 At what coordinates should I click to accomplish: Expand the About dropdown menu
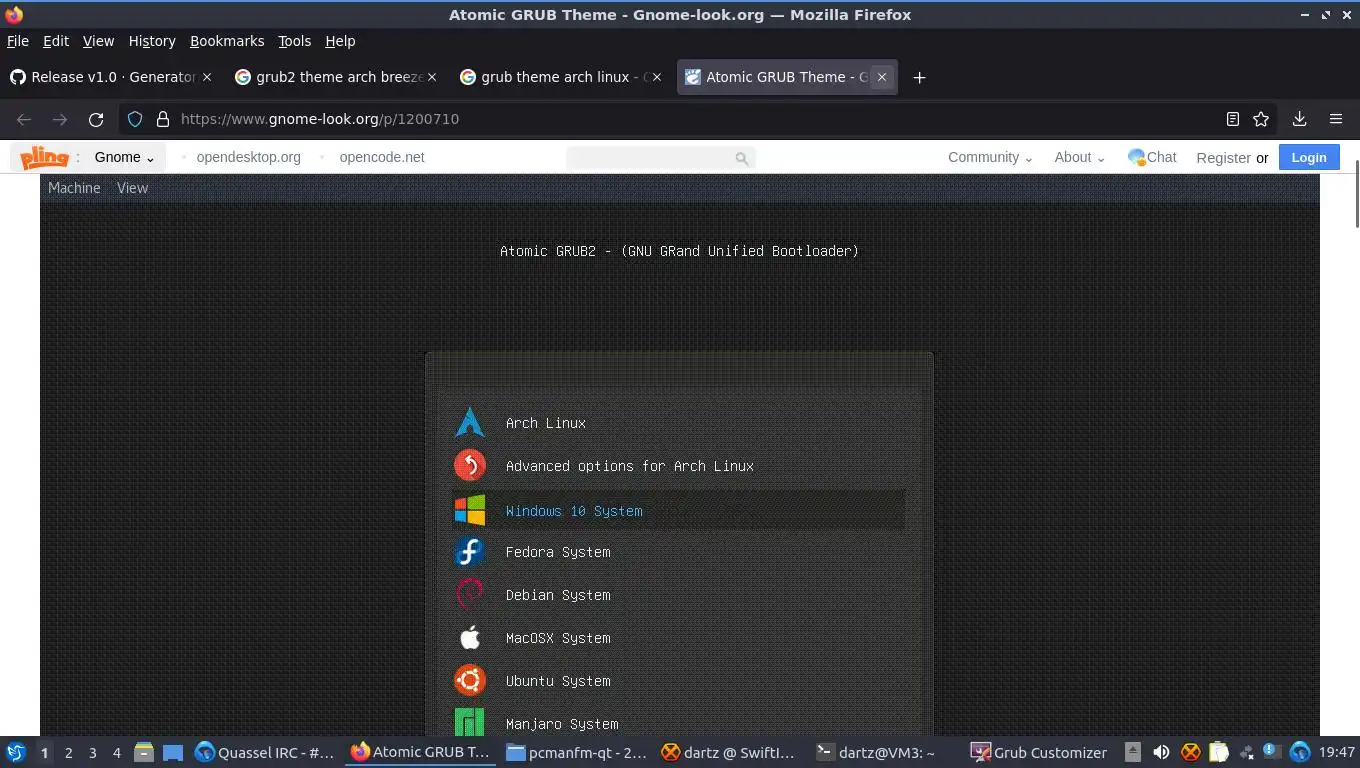click(1079, 157)
